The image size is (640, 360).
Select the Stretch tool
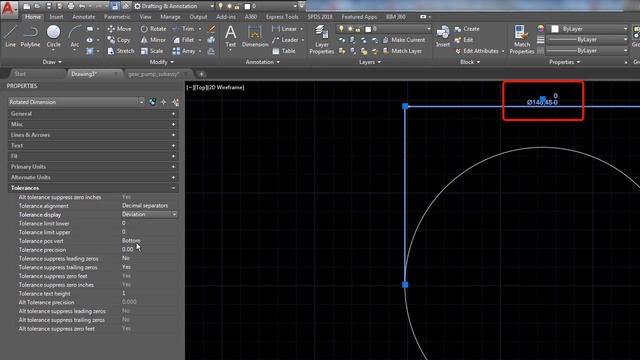120,51
